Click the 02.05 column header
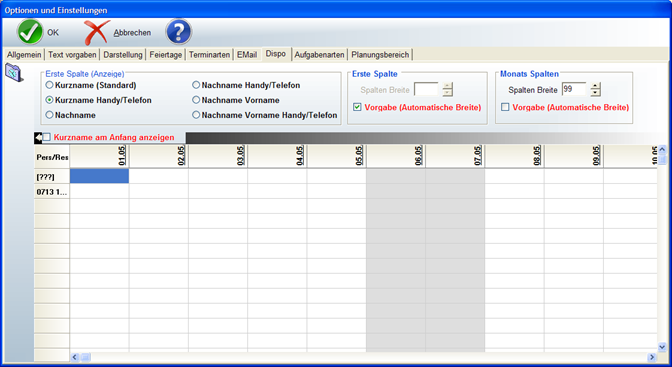672x367 pixels. 159,156
